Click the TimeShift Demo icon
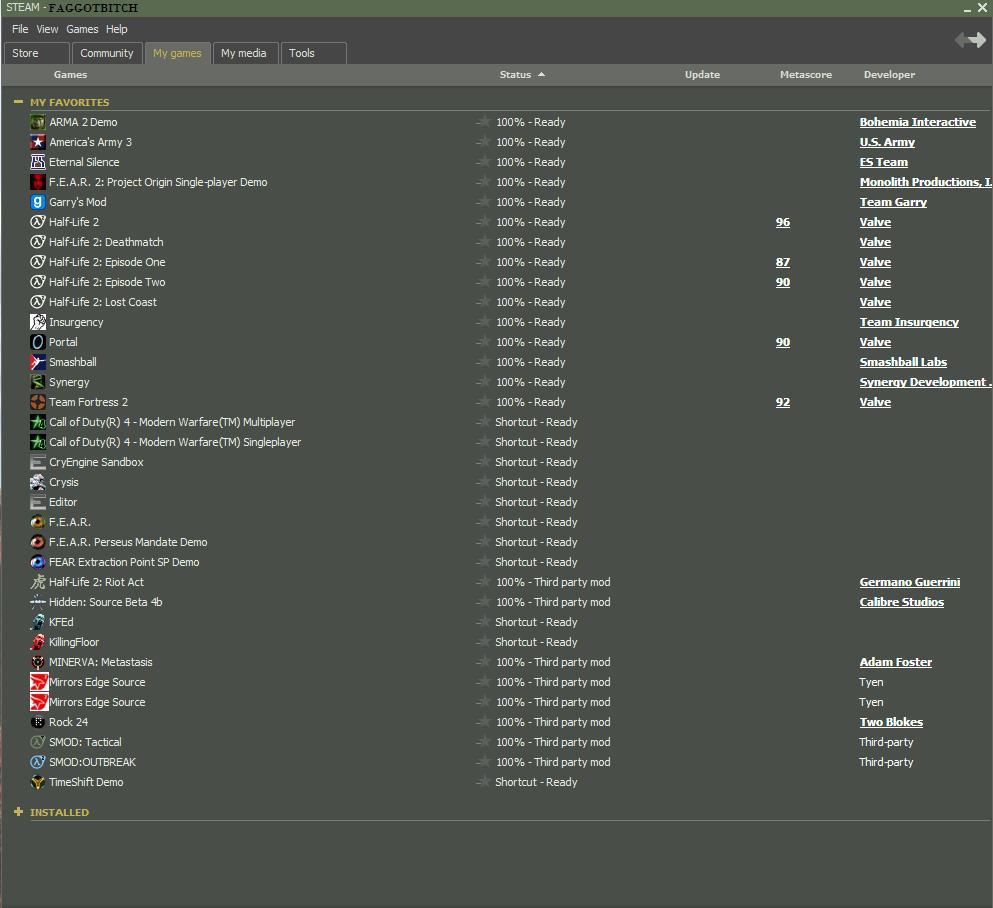993x908 pixels. coord(38,782)
